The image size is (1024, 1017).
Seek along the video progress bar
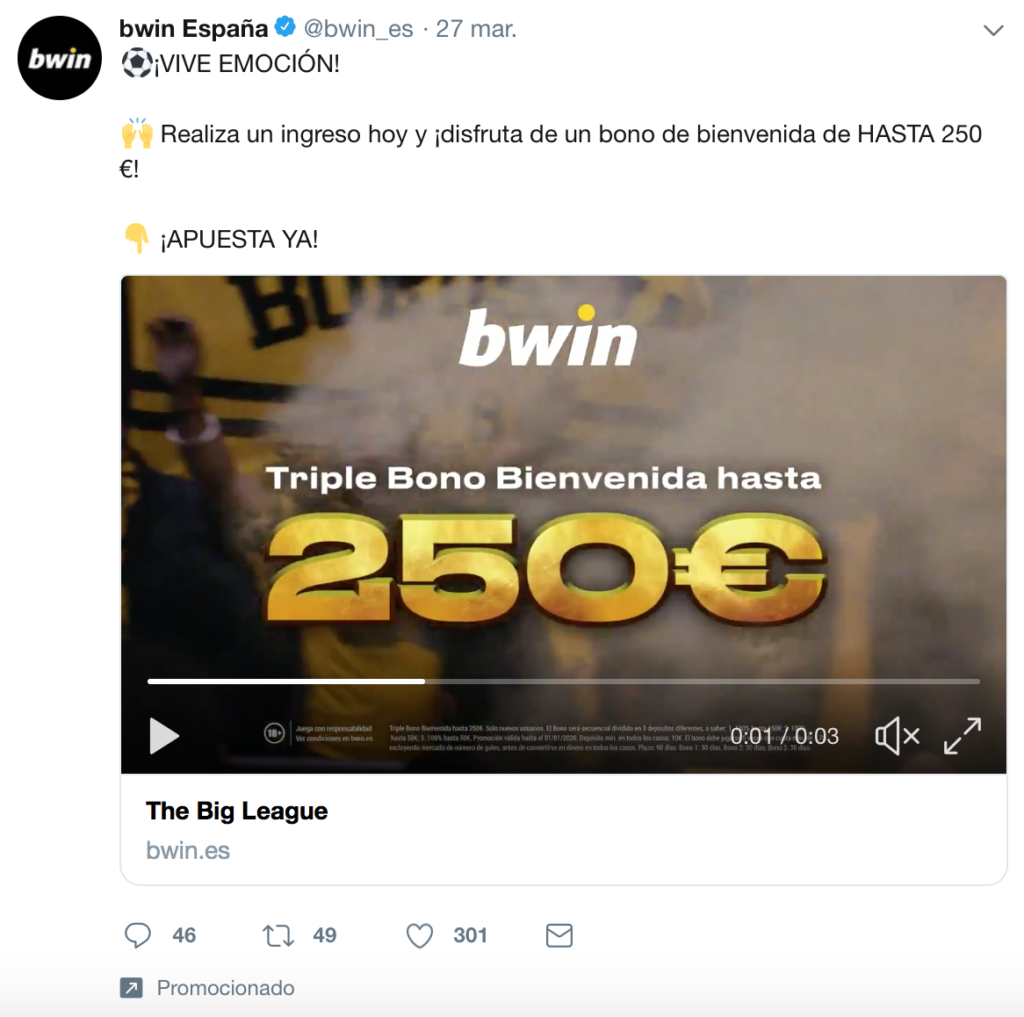click(564, 681)
